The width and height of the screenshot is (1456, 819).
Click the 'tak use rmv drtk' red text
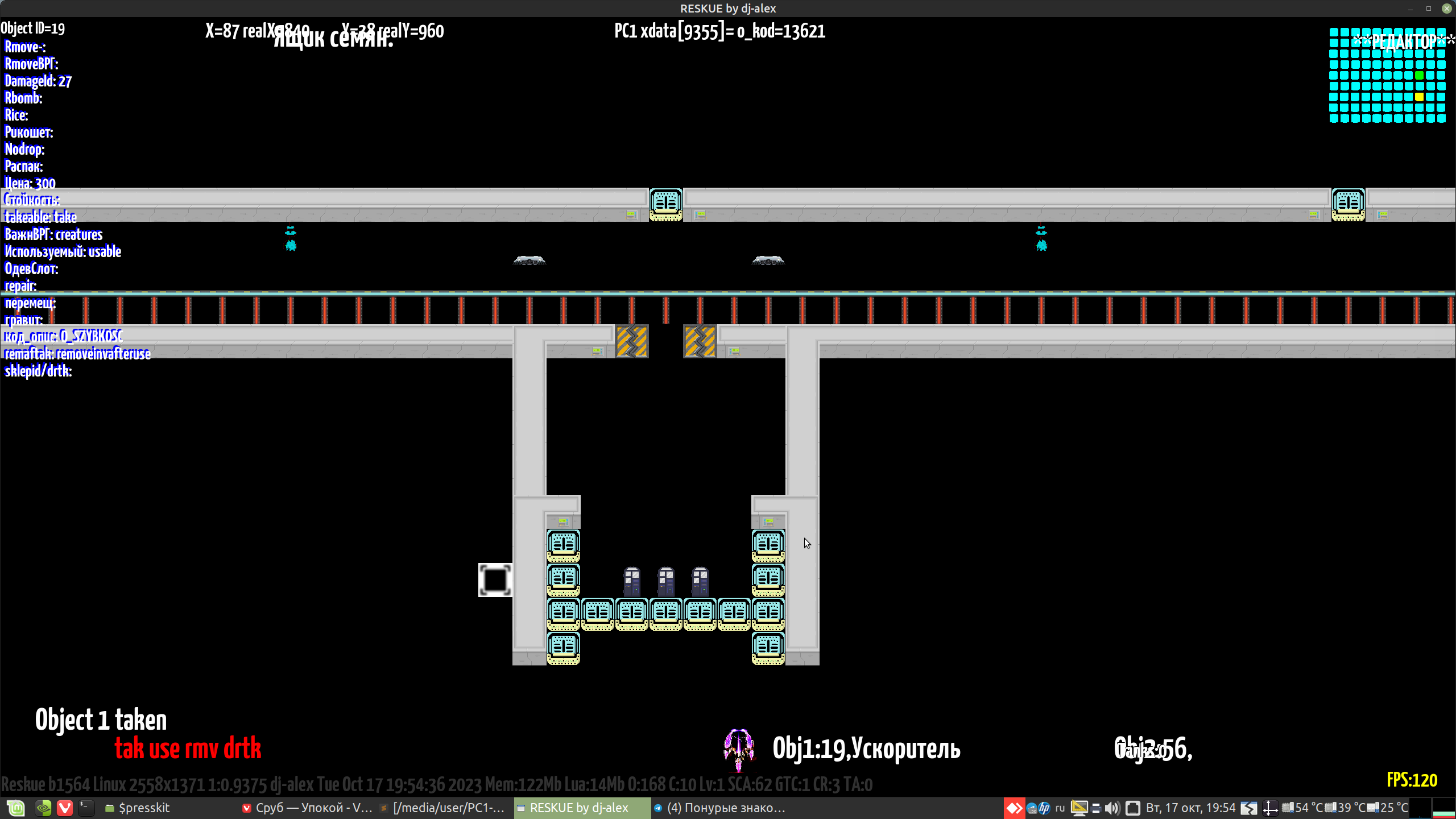(188, 748)
